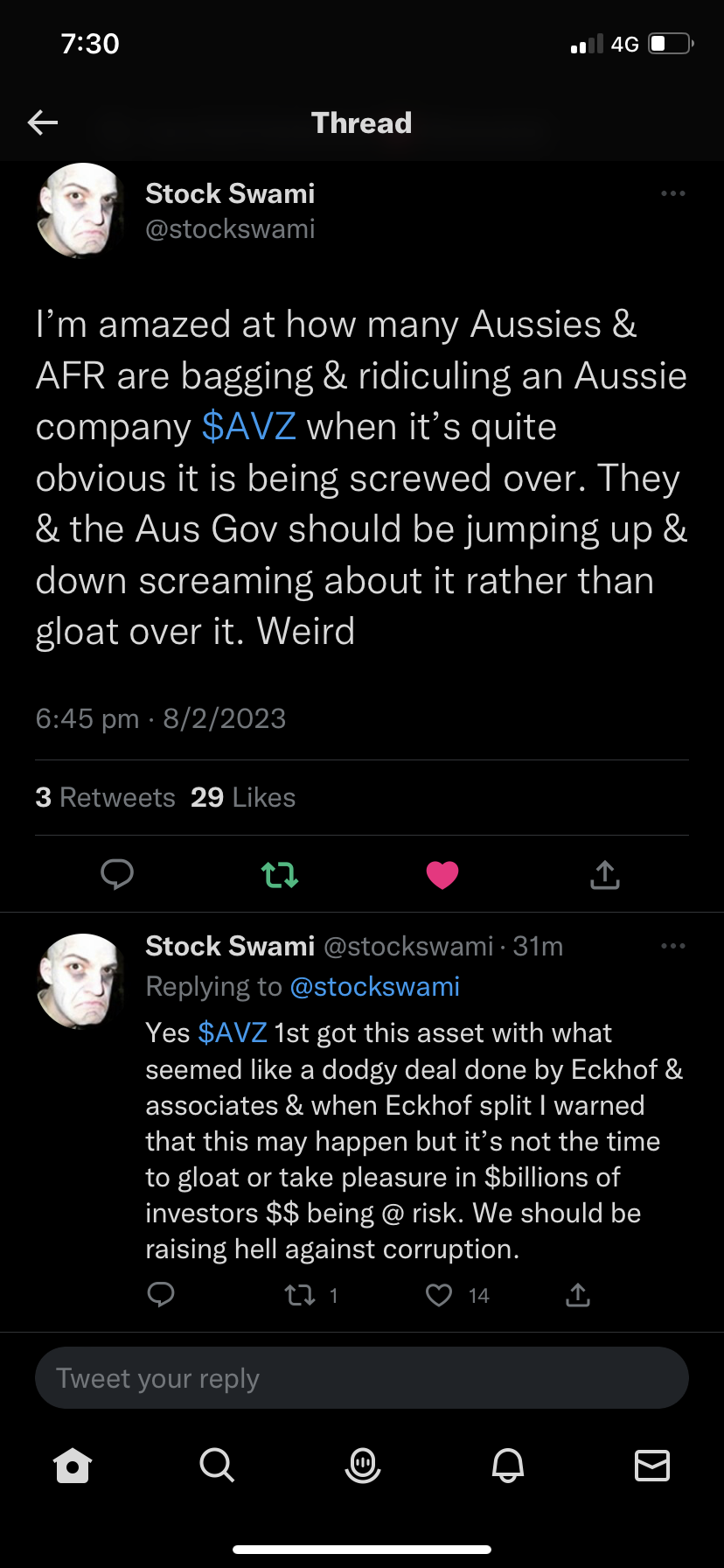Like the reply with 14 likes
The width and height of the screenshot is (724, 1568).
pyautogui.click(x=439, y=1295)
